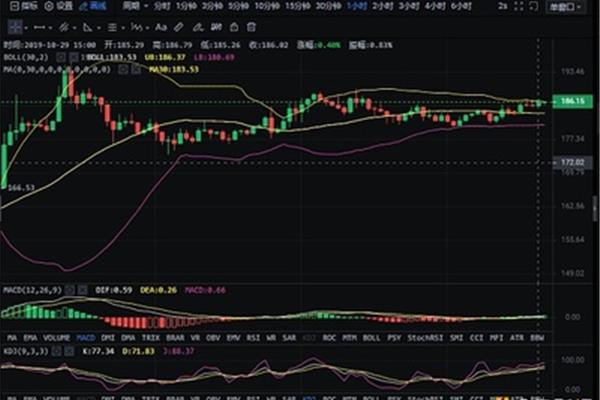Select the ruler measure tool
The height and width of the screenshot is (400, 600).
tap(179, 27)
